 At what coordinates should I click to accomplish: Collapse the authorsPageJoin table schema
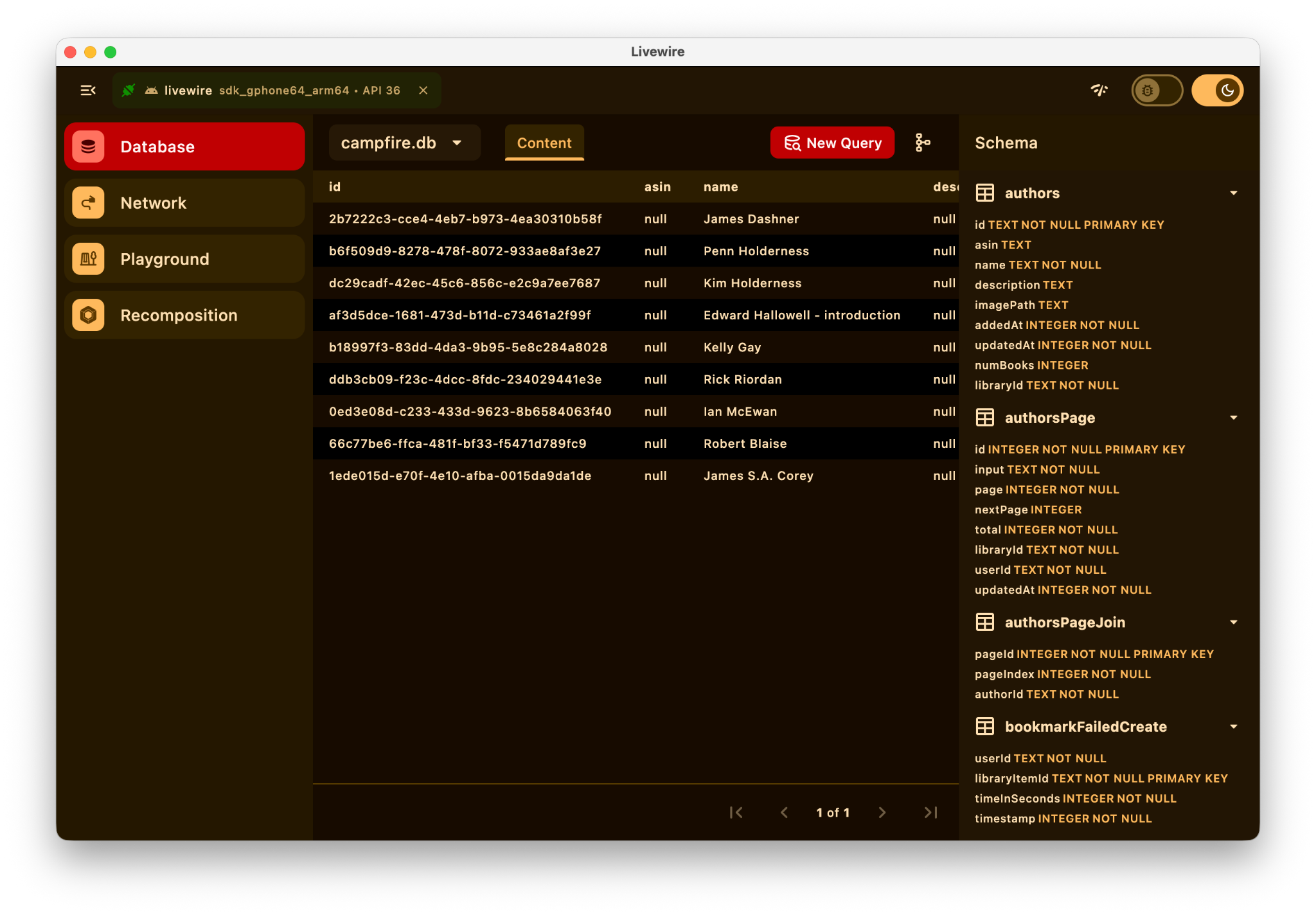[x=1234, y=622]
